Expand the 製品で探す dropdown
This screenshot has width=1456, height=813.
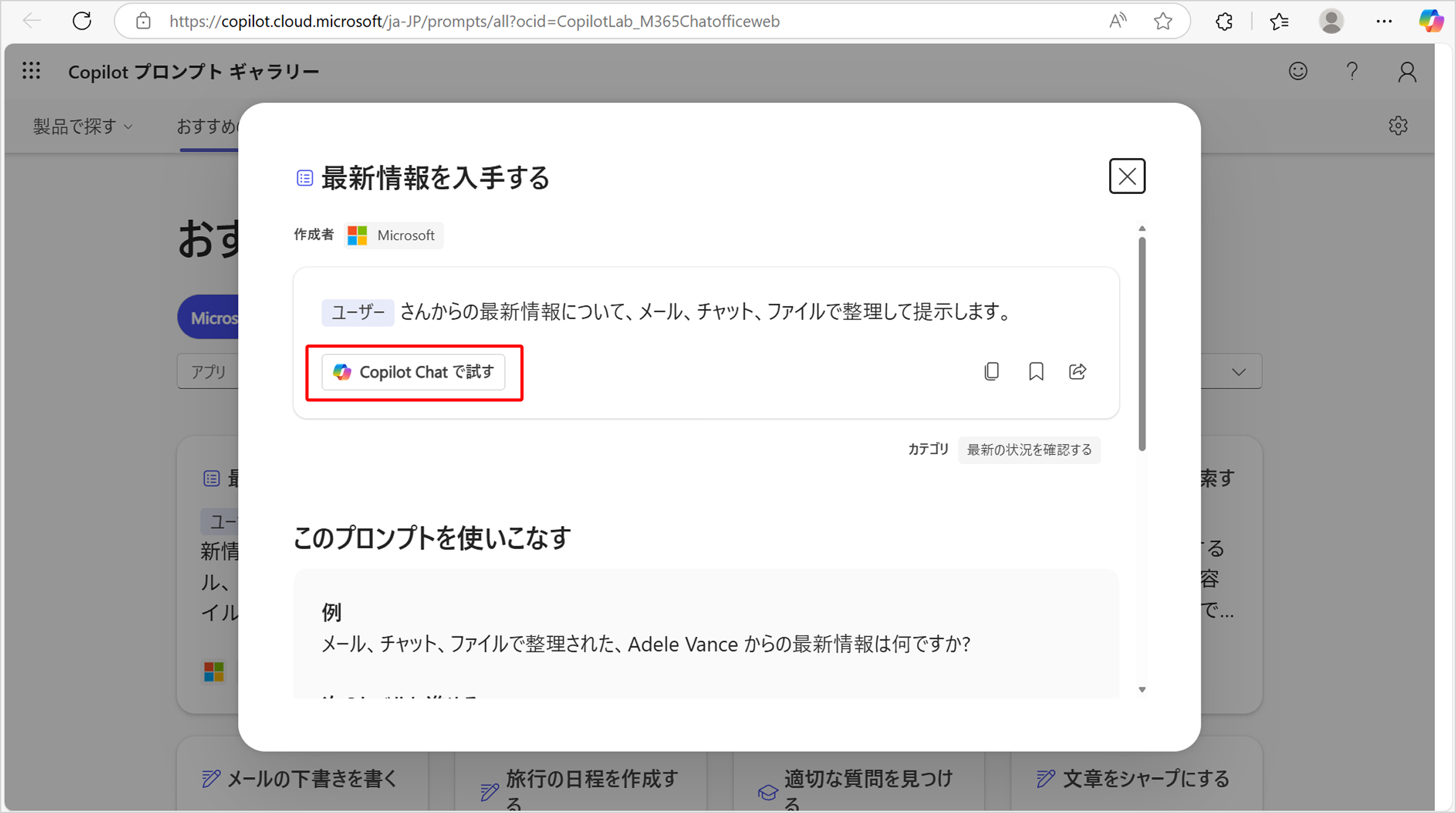82,126
